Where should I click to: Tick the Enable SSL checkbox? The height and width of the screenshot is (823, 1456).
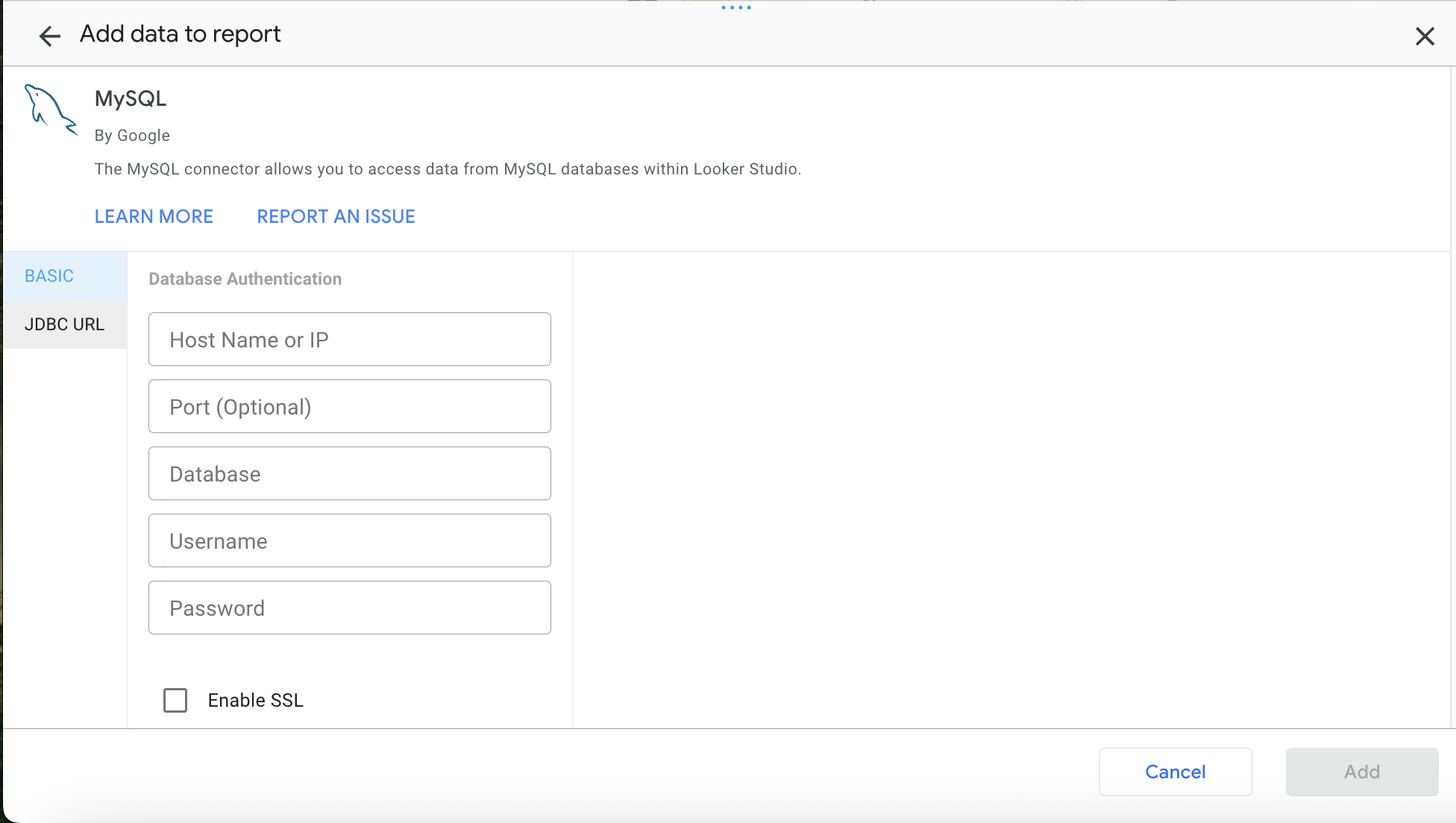click(175, 700)
